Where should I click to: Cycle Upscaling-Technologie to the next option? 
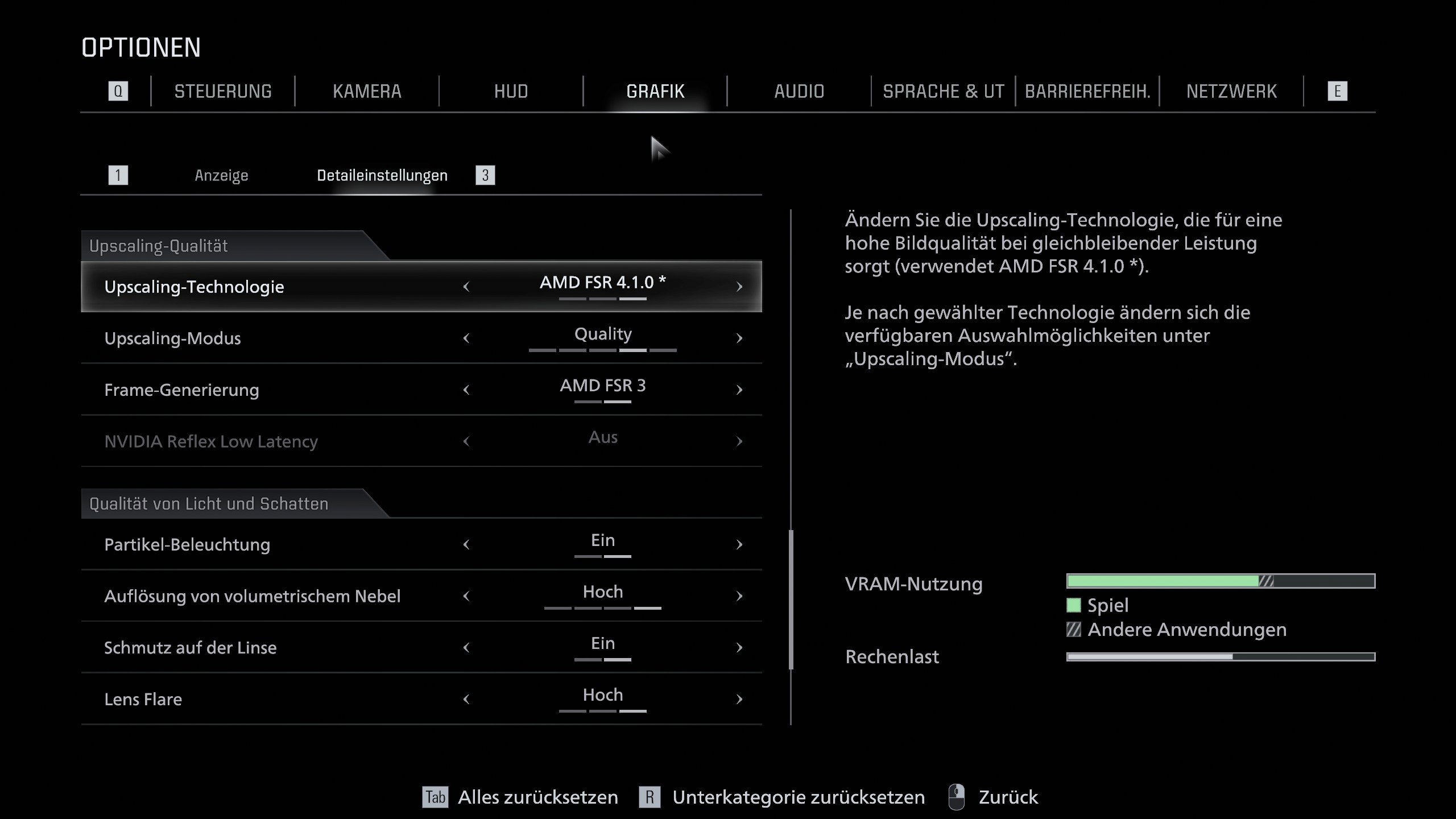tap(739, 287)
